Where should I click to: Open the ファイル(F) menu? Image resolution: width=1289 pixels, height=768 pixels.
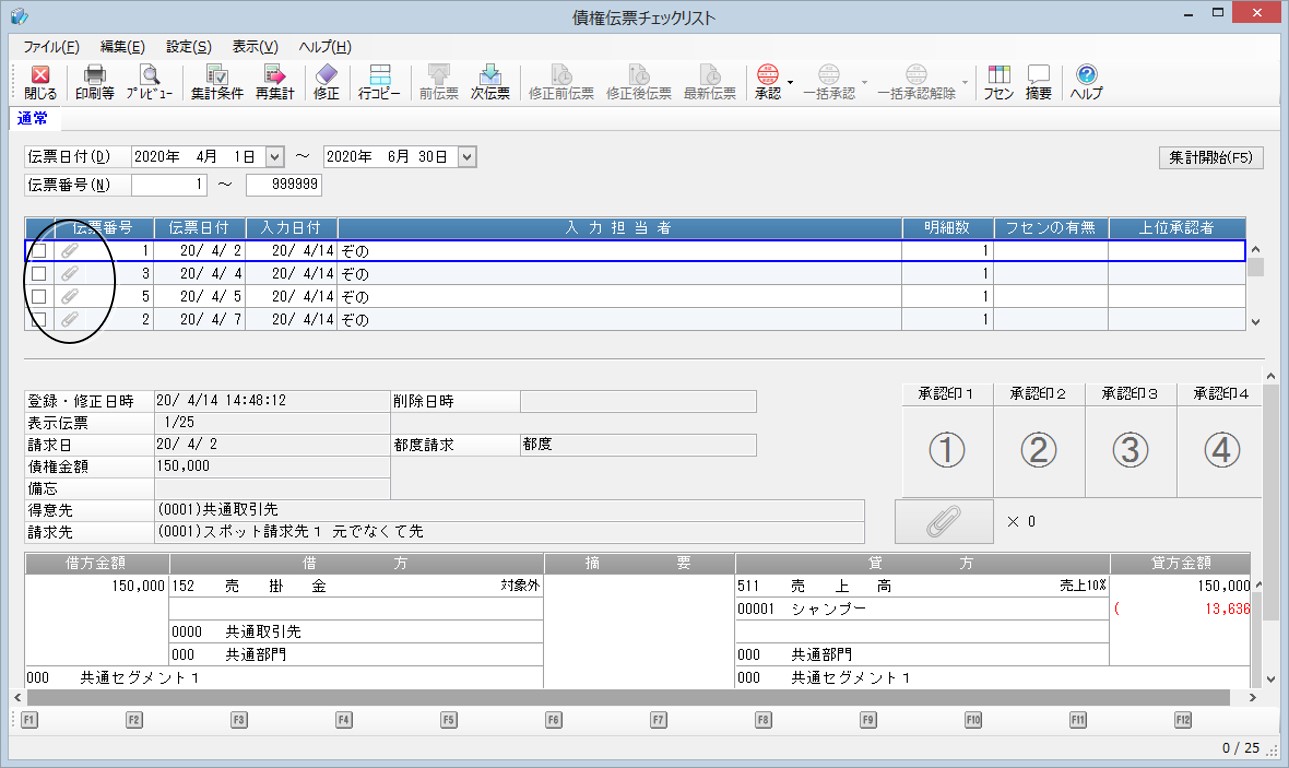52,47
